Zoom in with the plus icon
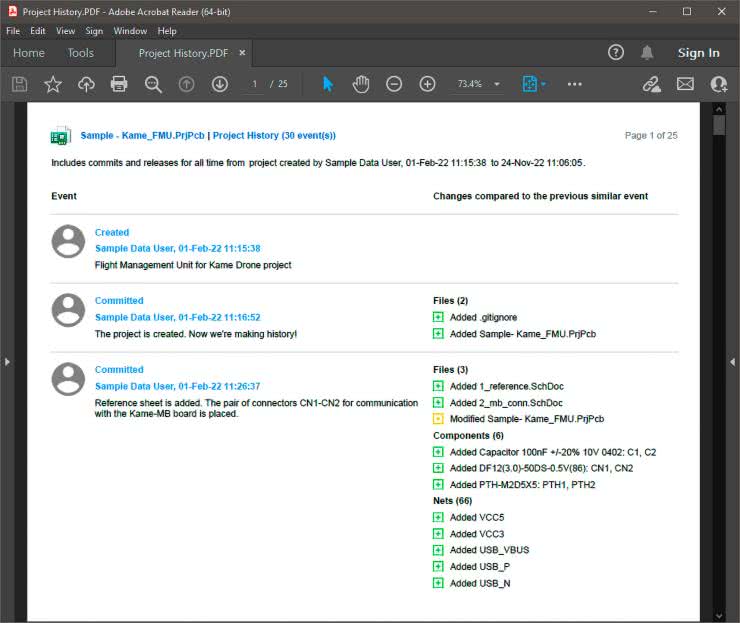Viewport: 740px width, 623px height. click(x=427, y=84)
